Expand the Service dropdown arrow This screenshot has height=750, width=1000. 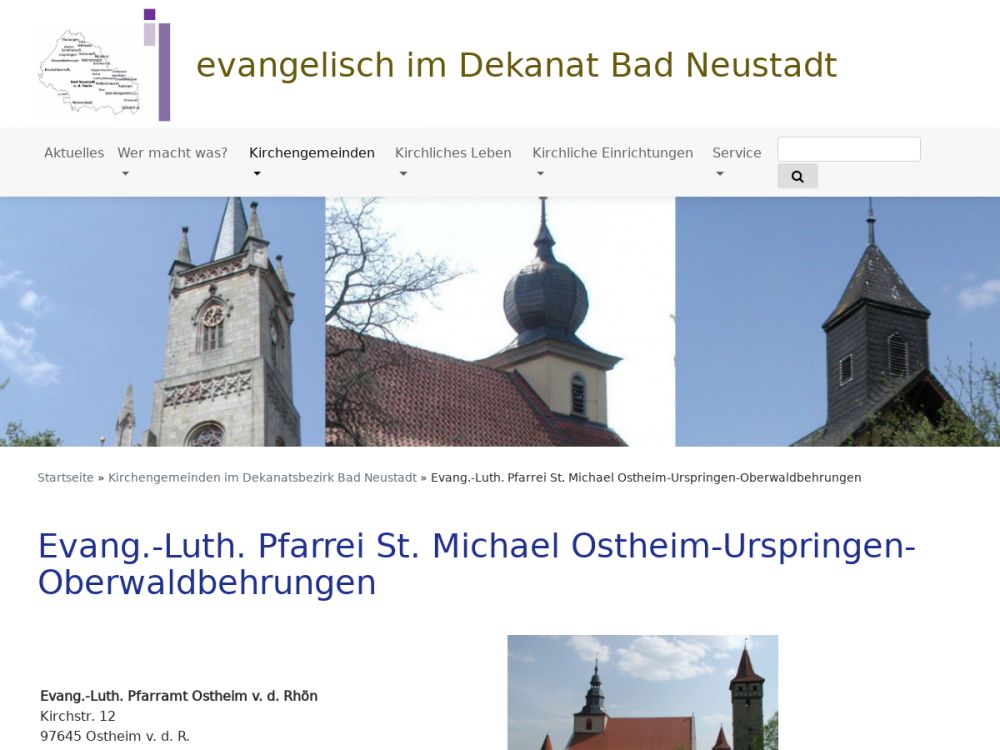pos(720,174)
